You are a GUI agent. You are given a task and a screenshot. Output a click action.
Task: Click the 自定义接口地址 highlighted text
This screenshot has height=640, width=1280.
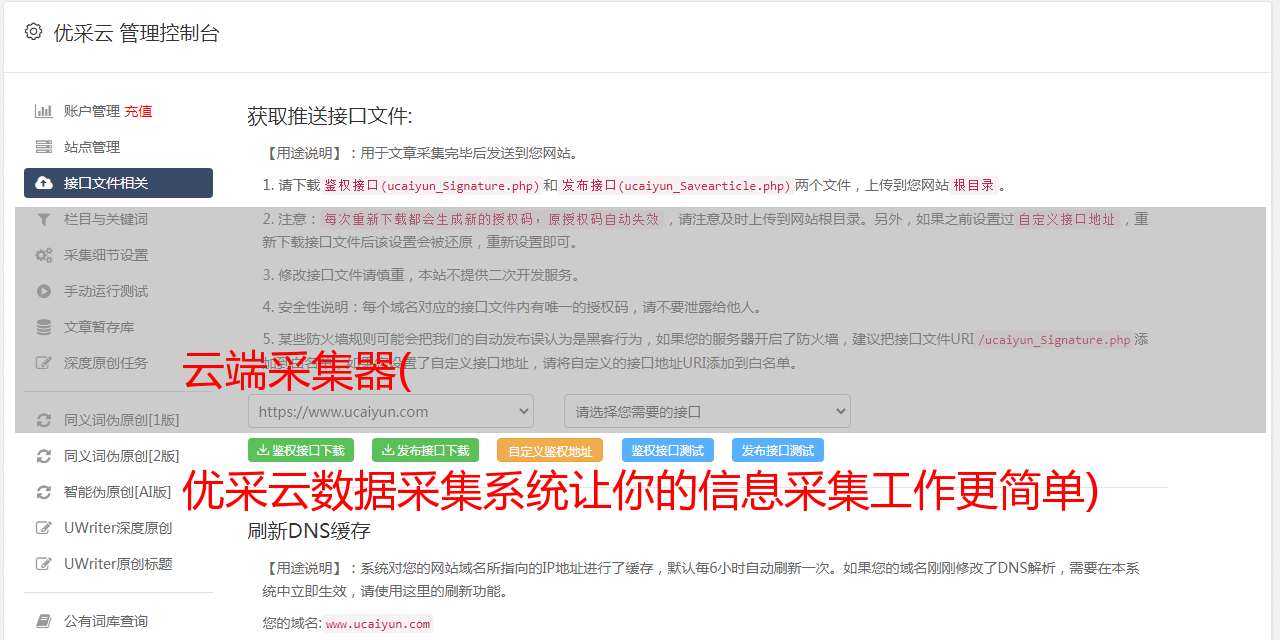click(x=1067, y=219)
